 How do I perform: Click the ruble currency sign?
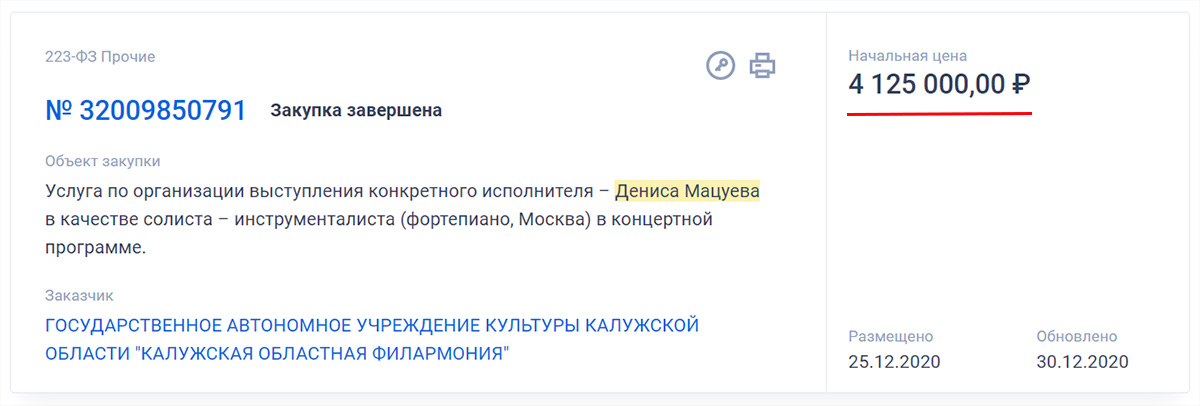1021,85
